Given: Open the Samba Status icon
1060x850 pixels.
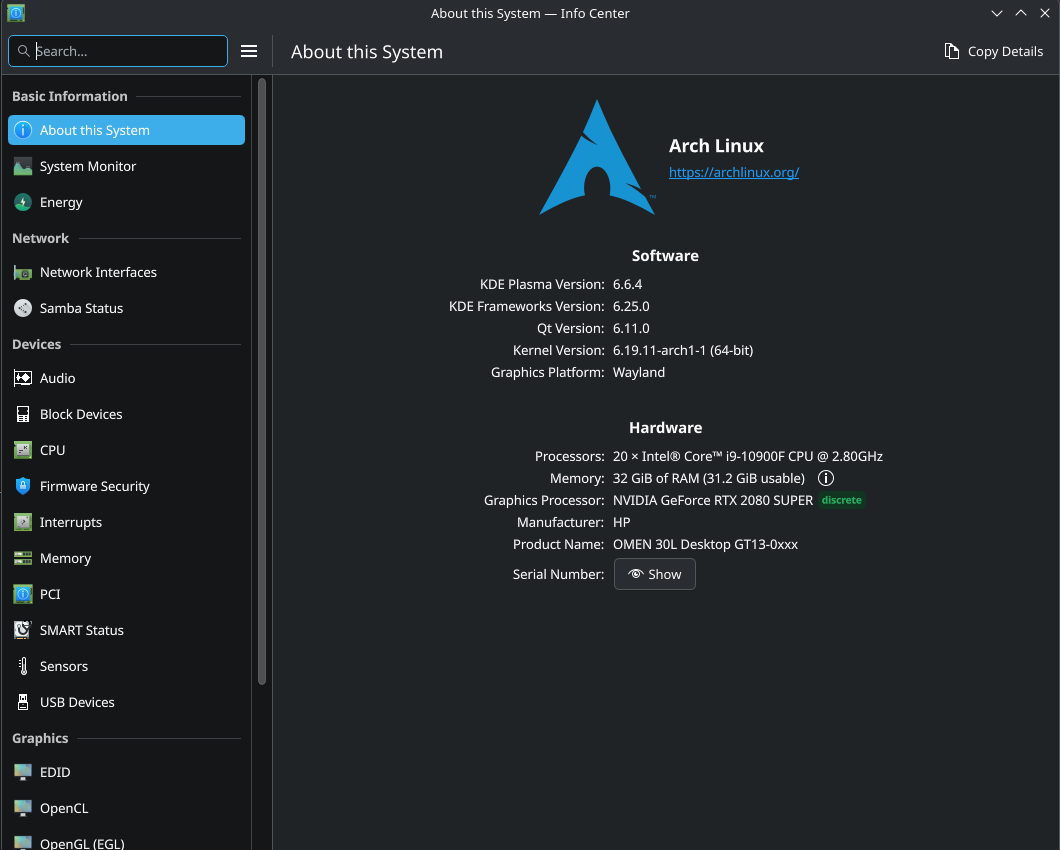Looking at the screenshot, I should 23,308.
